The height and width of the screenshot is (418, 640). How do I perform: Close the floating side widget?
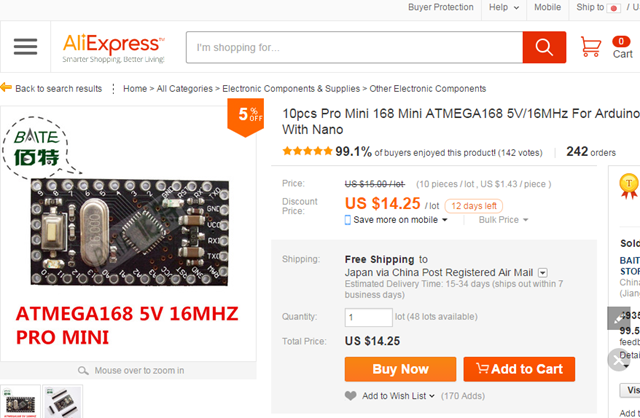click(x=619, y=357)
